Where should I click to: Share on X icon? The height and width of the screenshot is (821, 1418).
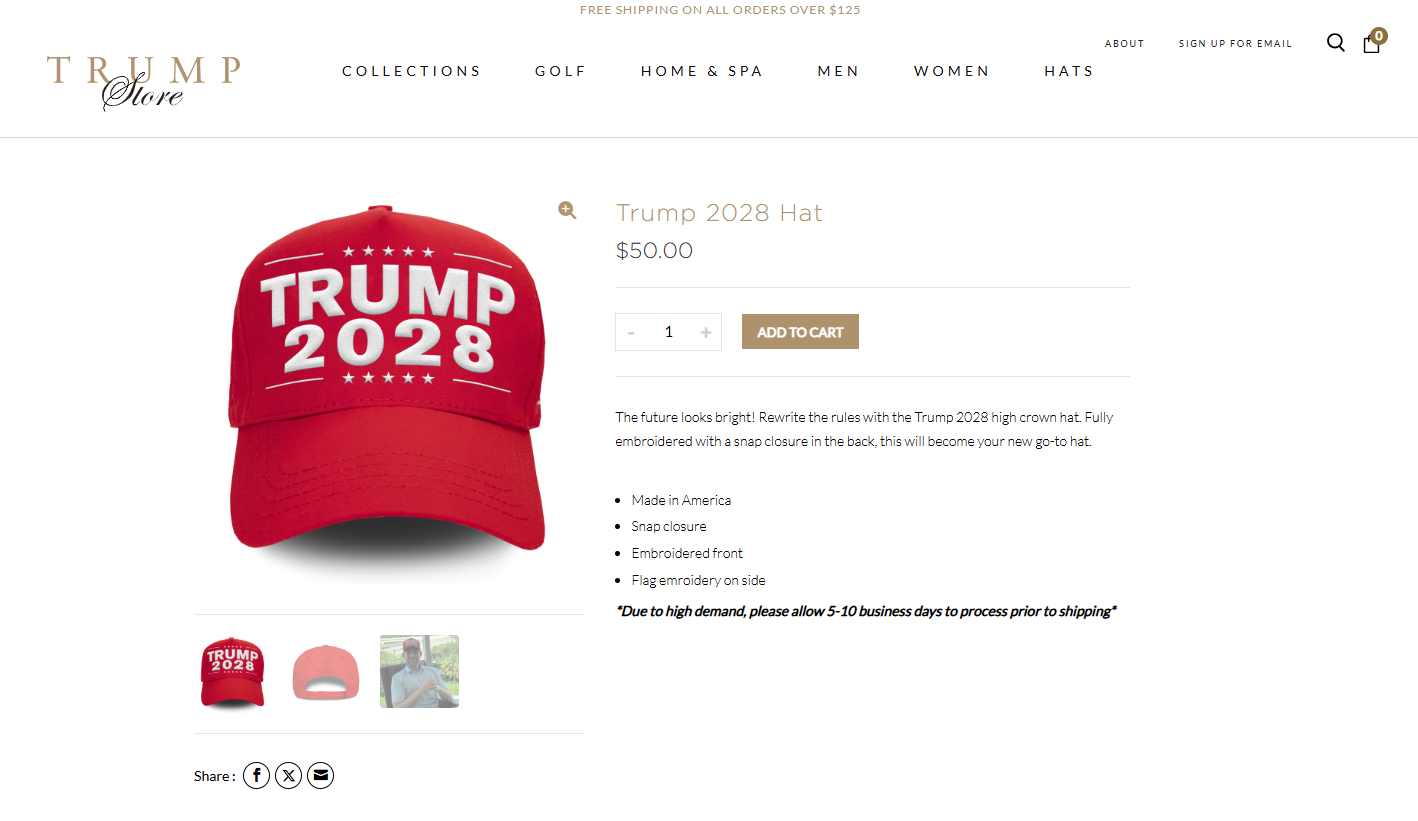coord(288,775)
